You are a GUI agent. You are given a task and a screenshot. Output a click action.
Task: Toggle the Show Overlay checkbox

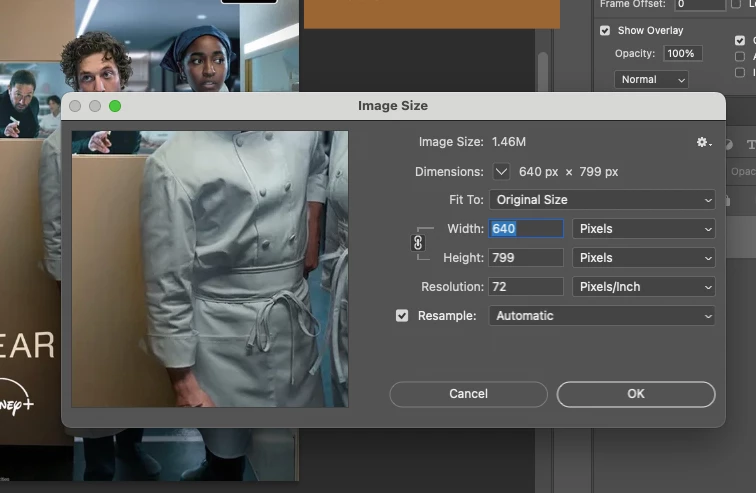point(605,30)
